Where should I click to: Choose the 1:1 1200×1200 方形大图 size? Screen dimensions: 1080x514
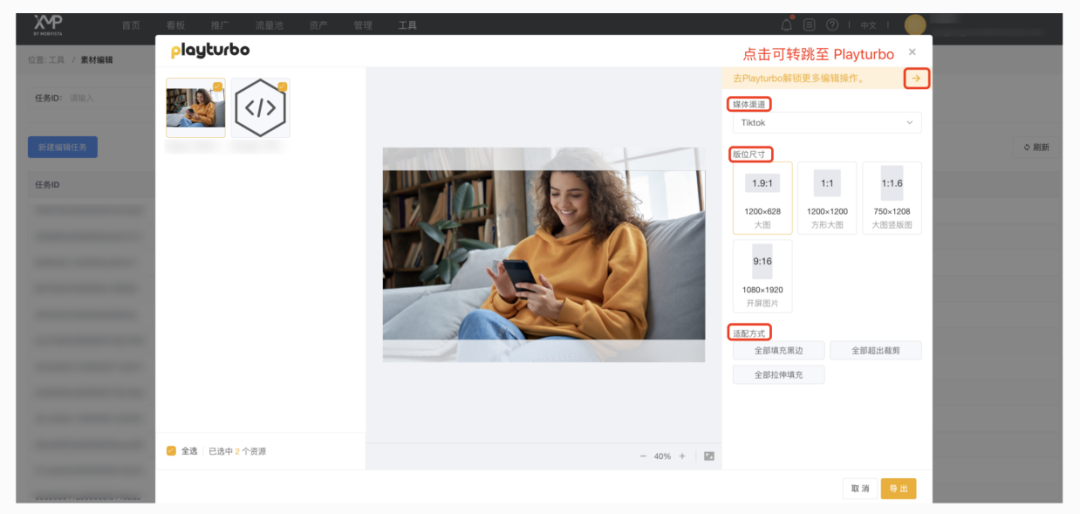[x=827, y=198]
